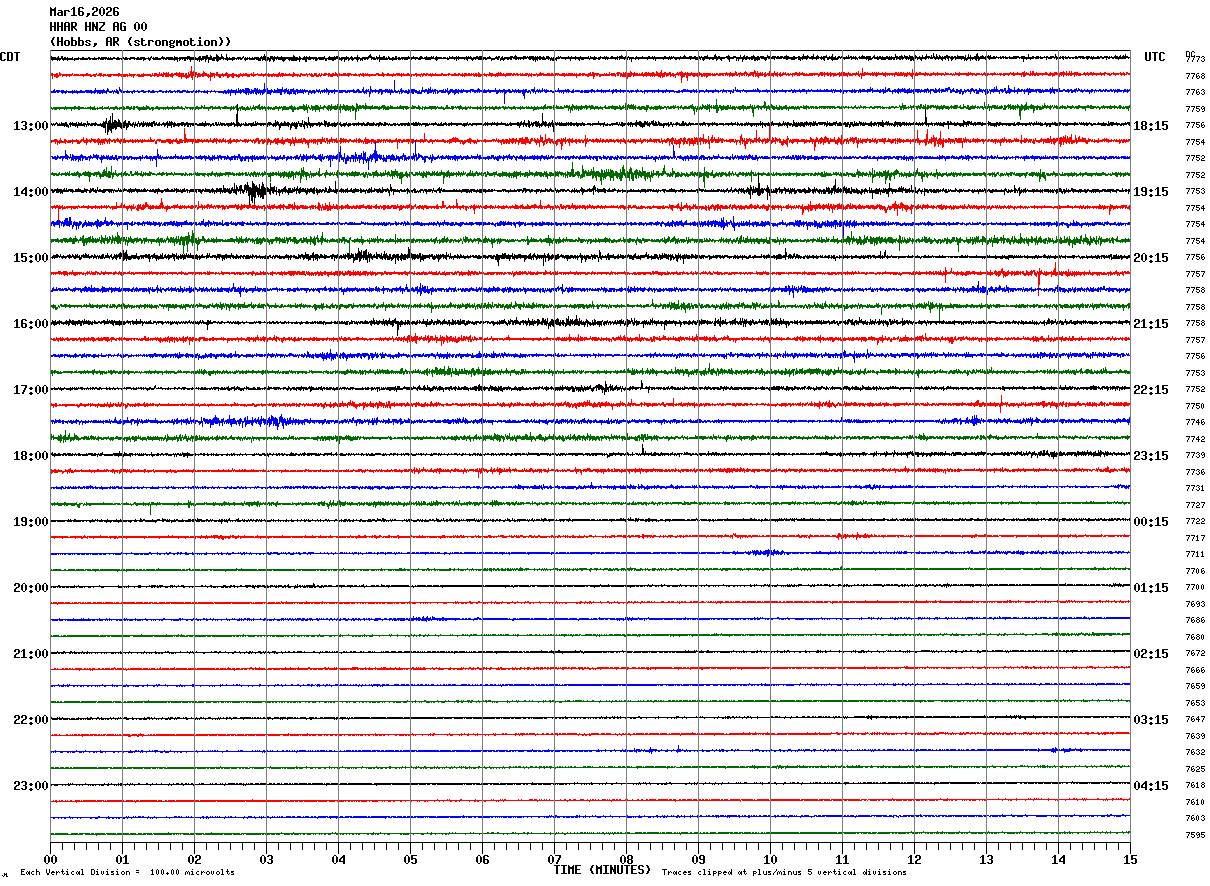Click the DC offset value '7659'
This screenshot has width=1210, height=886.
(x=1195, y=686)
